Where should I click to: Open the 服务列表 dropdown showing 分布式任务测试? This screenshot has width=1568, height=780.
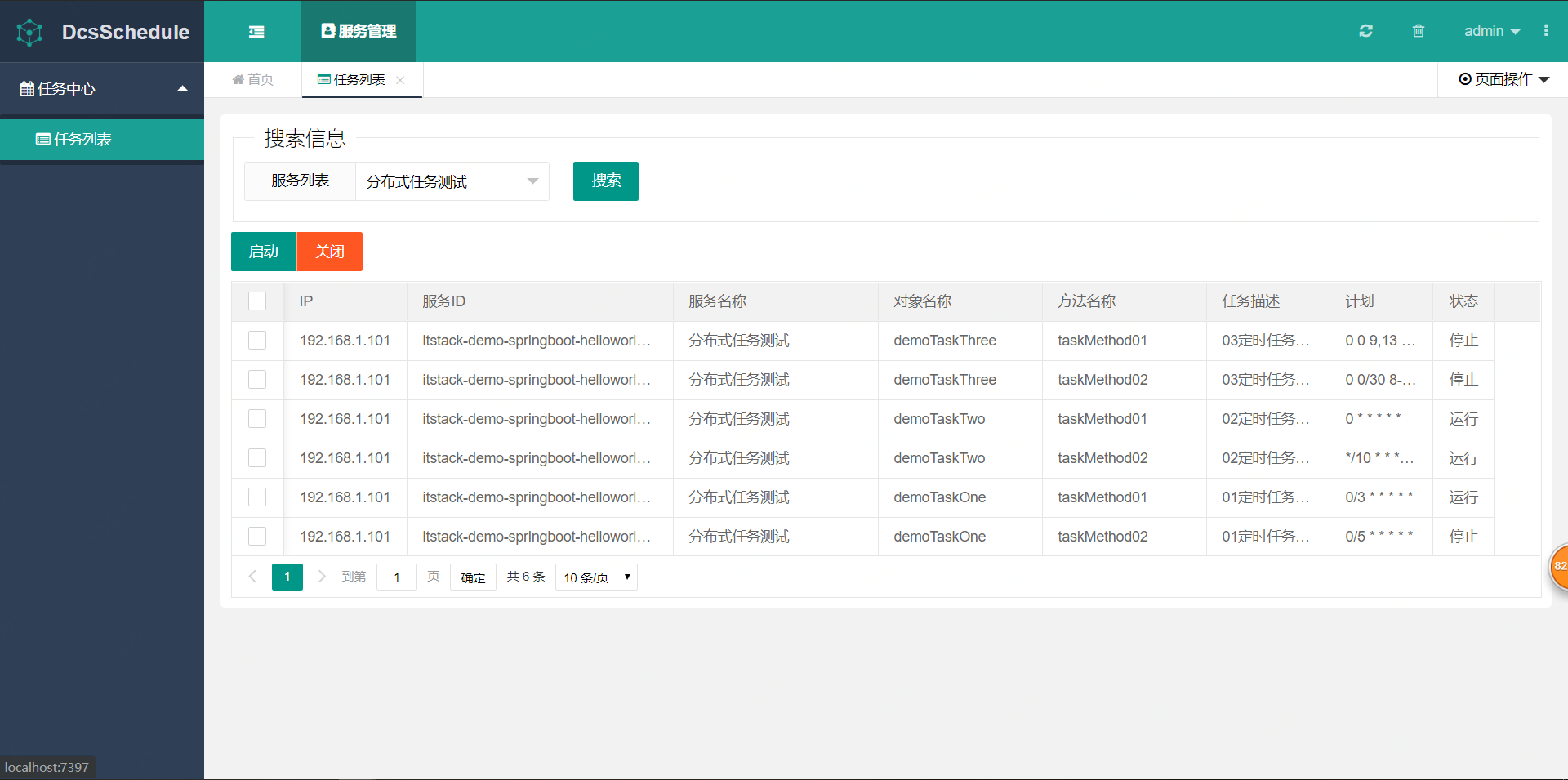click(452, 181)
